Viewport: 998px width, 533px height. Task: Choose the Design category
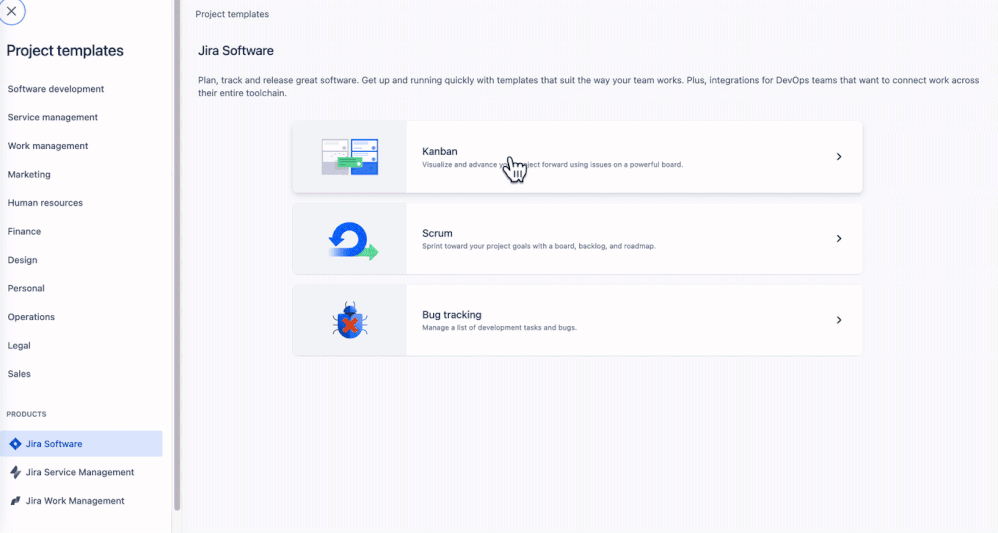(x=22, y=260)
